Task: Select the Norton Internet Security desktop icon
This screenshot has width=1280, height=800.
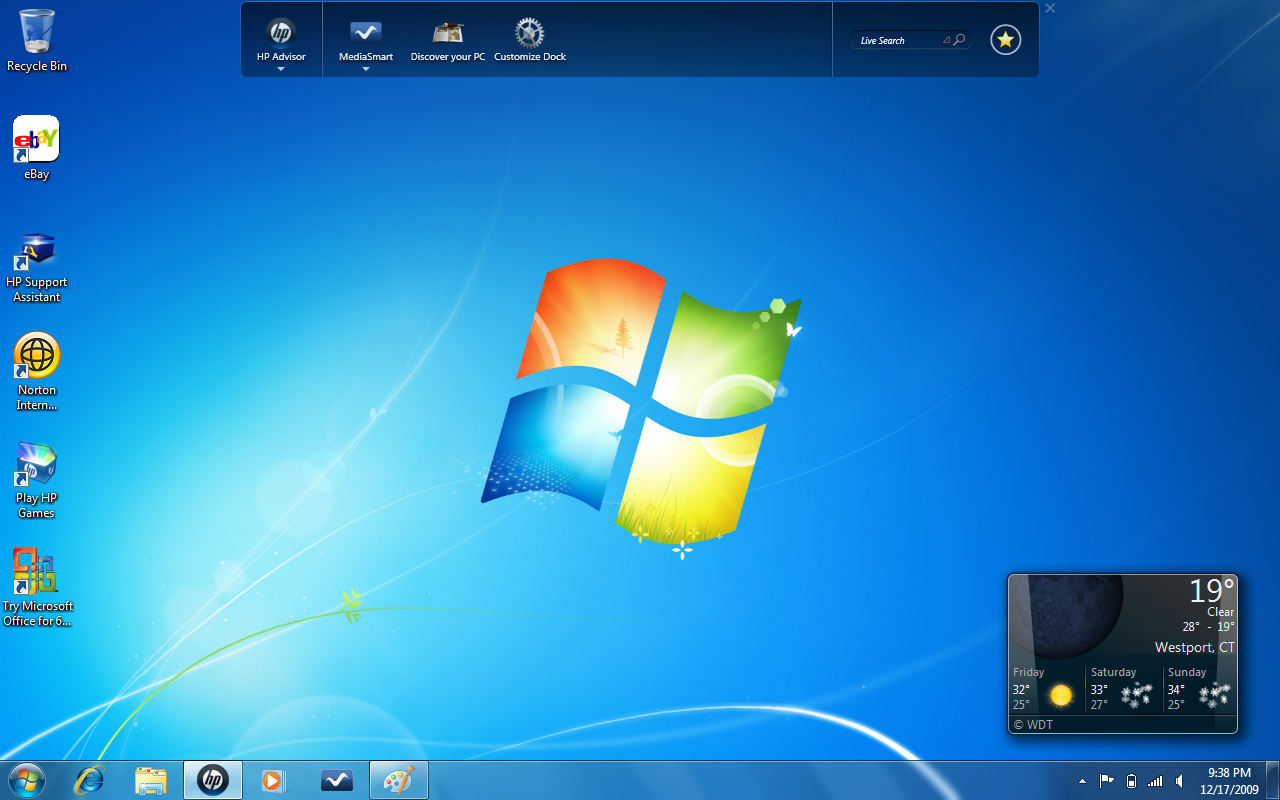Action: pos(37,372)
